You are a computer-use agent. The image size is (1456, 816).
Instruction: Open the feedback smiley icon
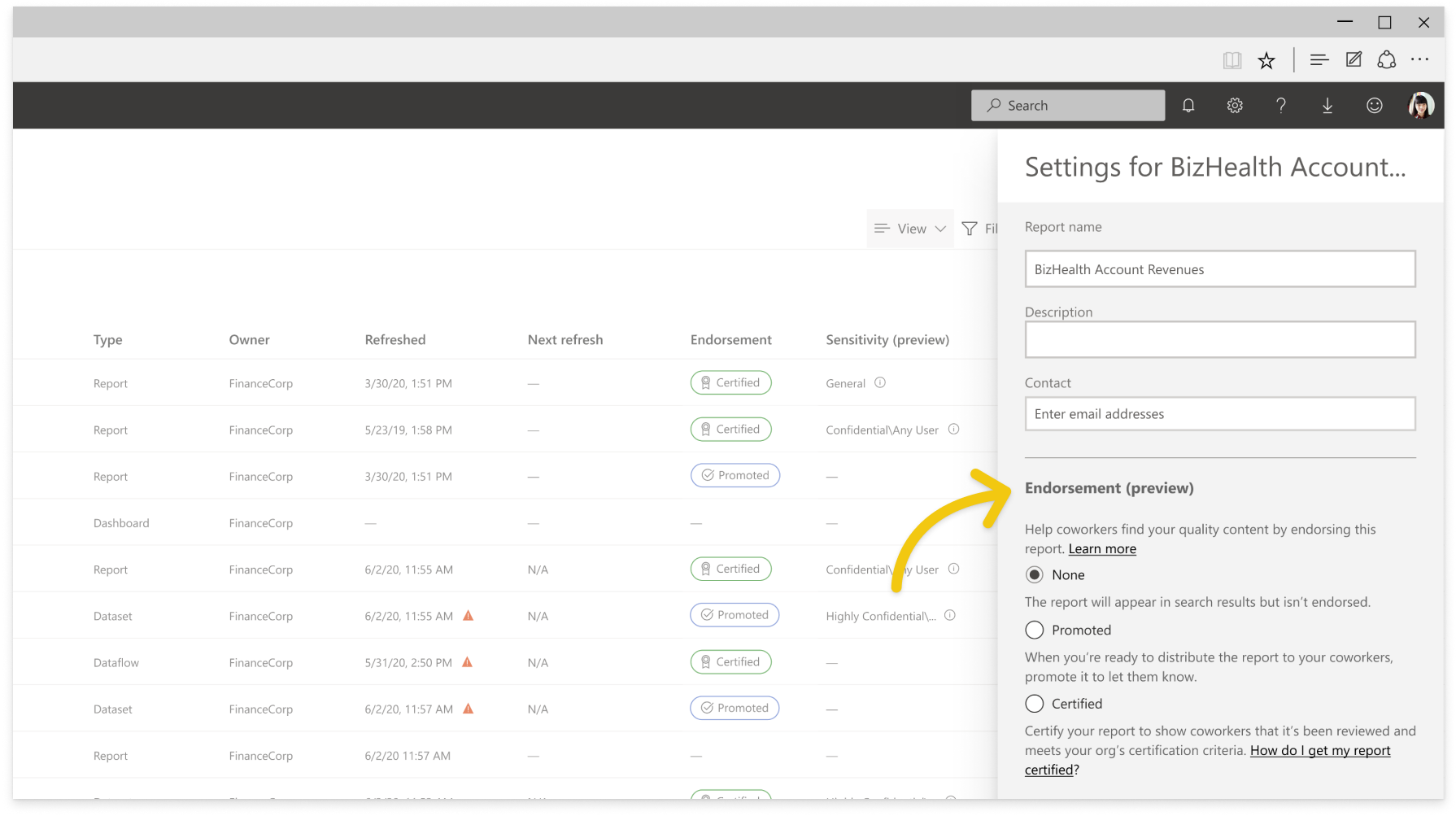point(1374,105)
